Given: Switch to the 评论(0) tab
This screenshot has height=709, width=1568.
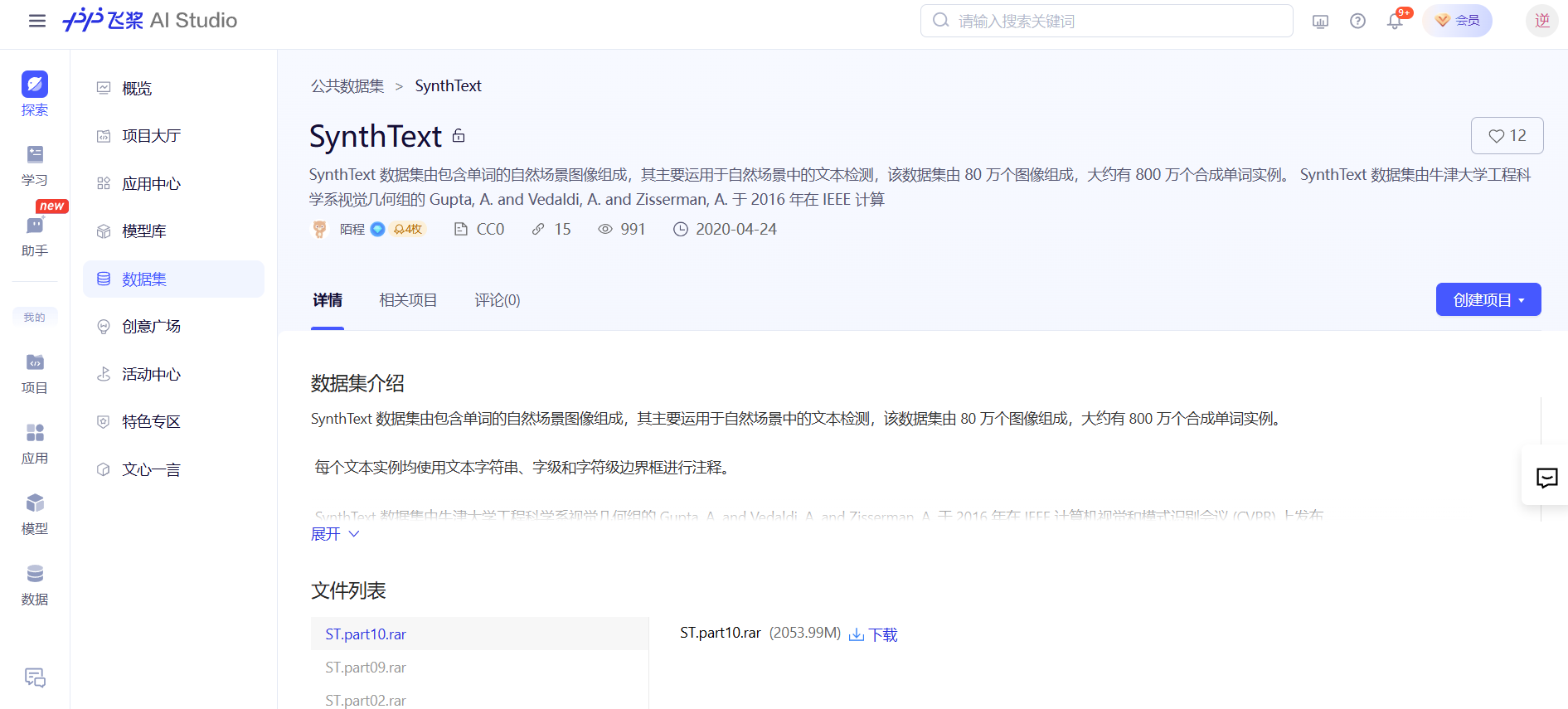Looking at the screenshot, I should click(x=498, y=300).
